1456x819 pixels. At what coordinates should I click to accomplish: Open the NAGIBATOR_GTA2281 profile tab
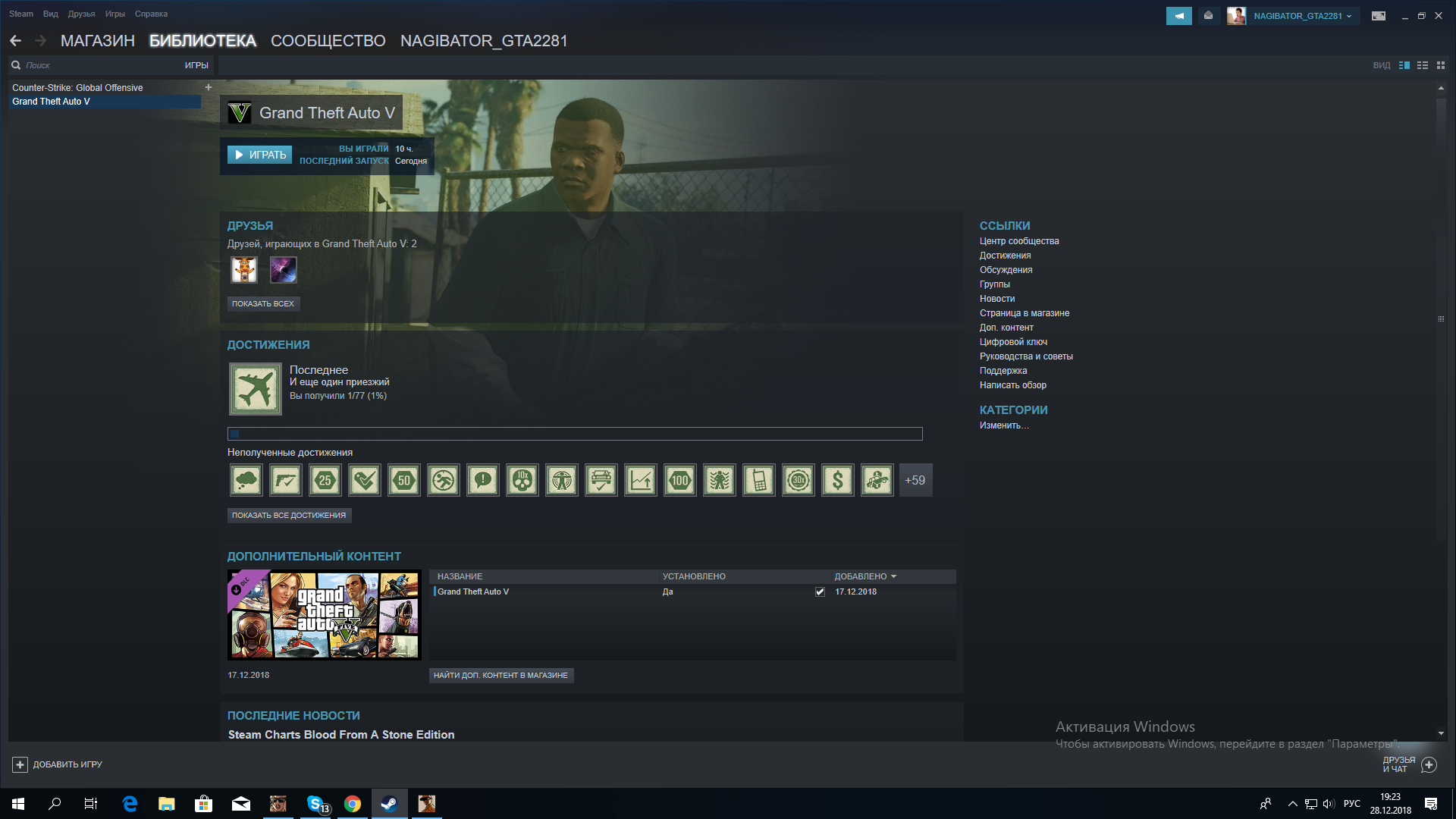484,41
